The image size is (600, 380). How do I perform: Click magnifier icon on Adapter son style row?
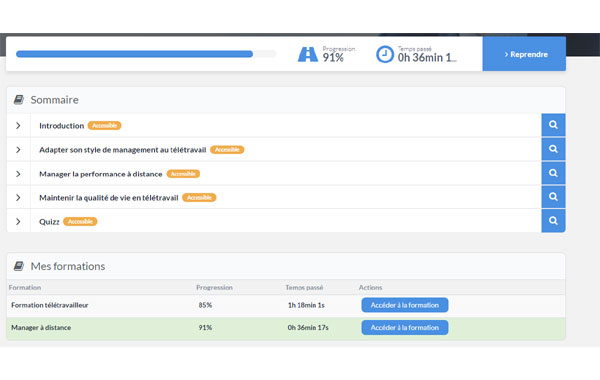[553, 149]
